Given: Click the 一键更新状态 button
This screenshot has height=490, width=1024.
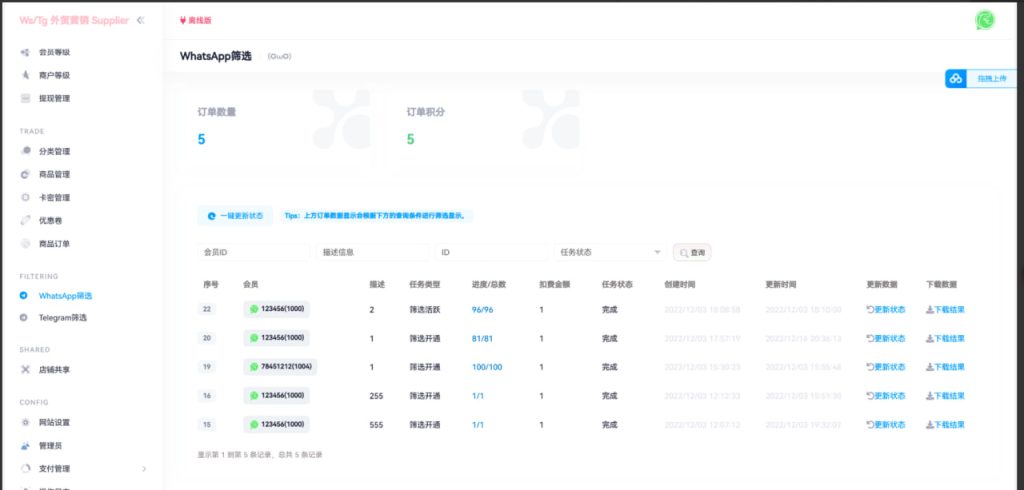Looking at the screenshot, I should point(235,216).
